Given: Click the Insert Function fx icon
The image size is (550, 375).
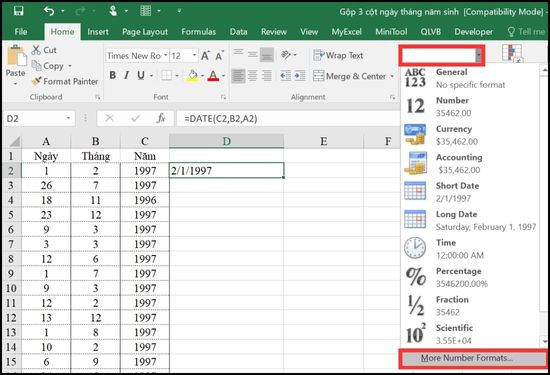Looking at the screenshot, I should click(161, 118).
